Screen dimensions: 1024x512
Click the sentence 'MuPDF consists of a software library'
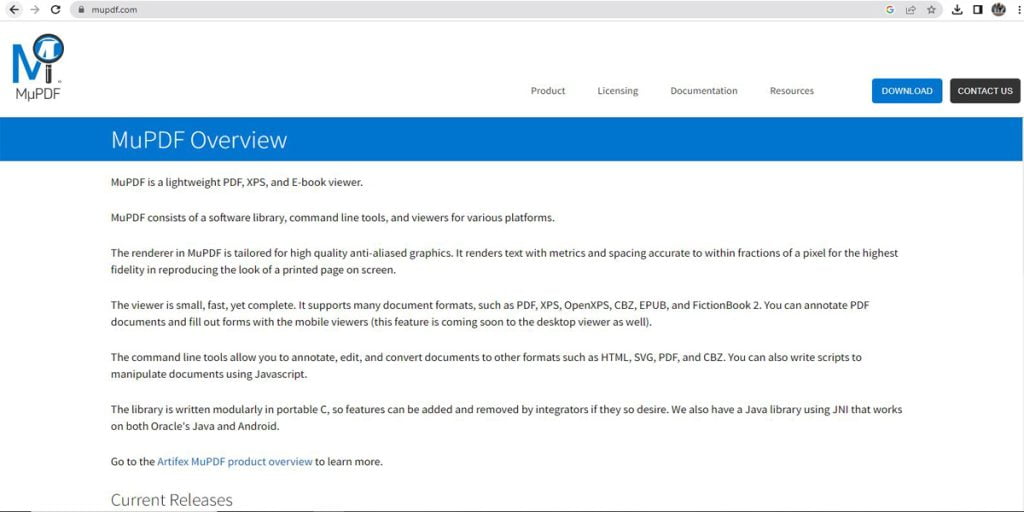coord(333,217)
